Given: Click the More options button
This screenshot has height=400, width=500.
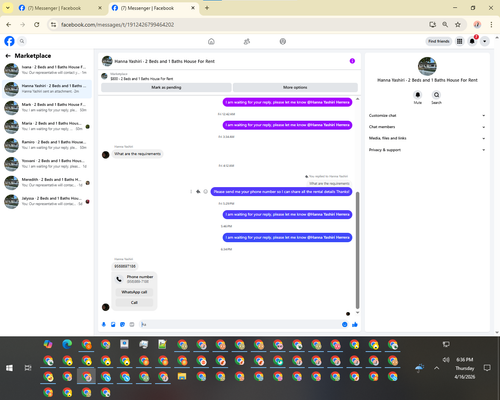Looking at the screenshot, I should point(295,87).
